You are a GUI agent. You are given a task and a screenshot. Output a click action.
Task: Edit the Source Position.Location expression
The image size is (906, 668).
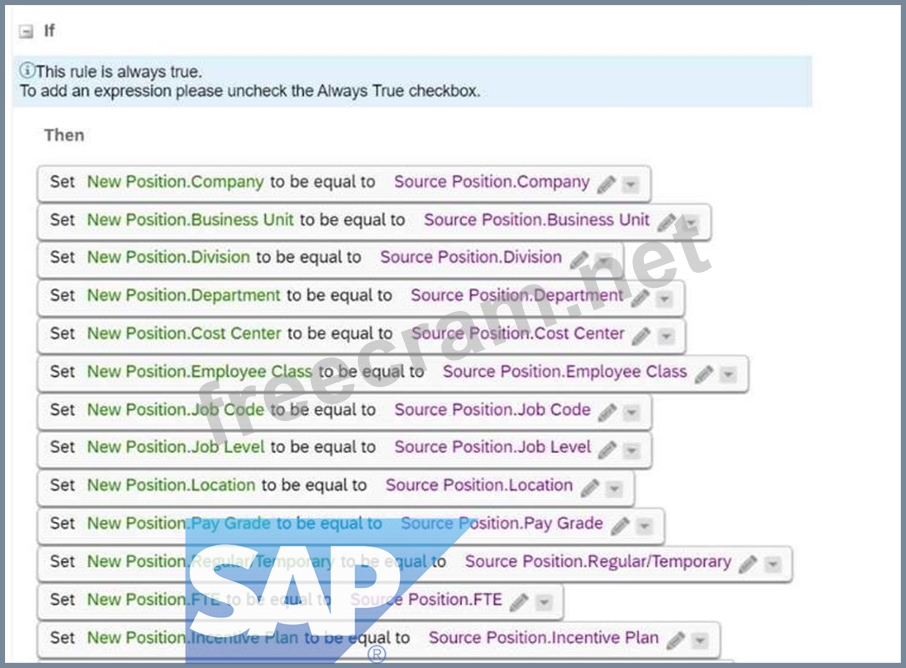pyautogui.click(x=590, y=488)
